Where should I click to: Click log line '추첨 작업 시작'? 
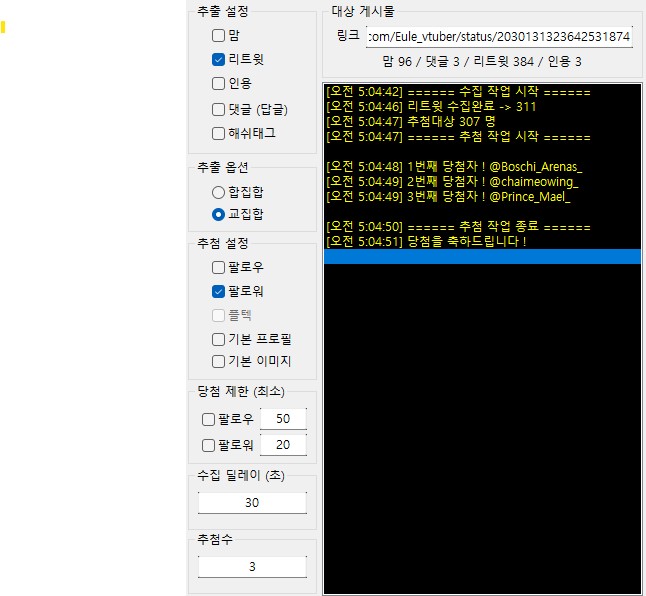(x=482, y=136)
